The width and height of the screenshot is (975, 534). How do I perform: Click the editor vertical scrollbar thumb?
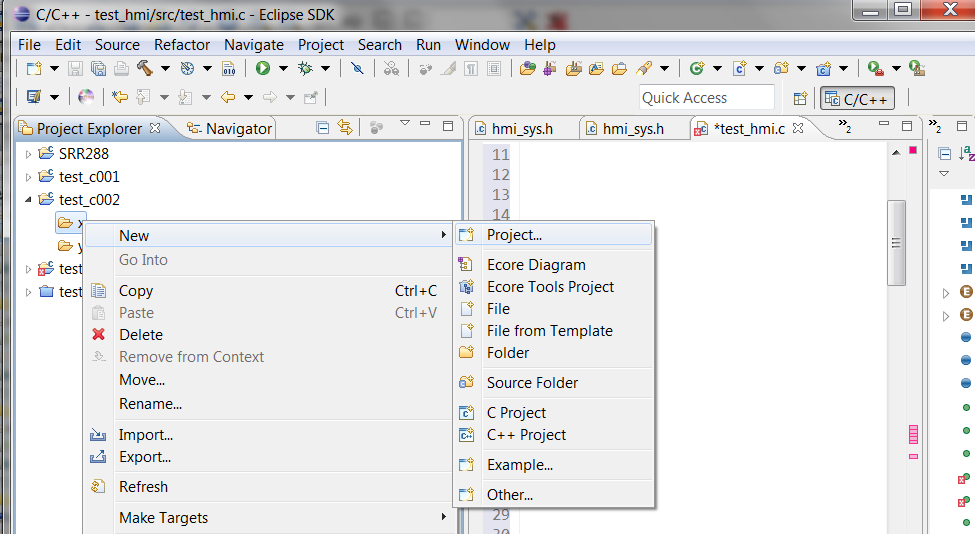896,242
